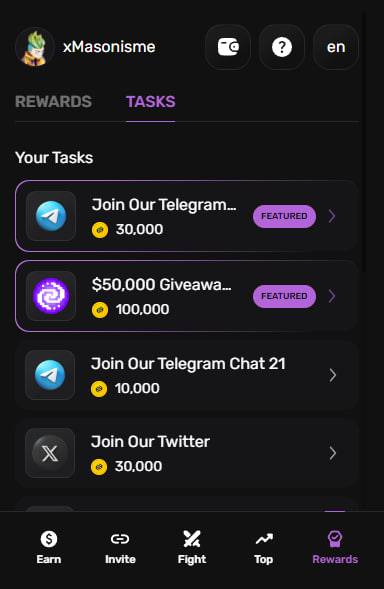Screen dimensions: 384x589
Task: Select the TASKS tab
Action: coord(151,101)
